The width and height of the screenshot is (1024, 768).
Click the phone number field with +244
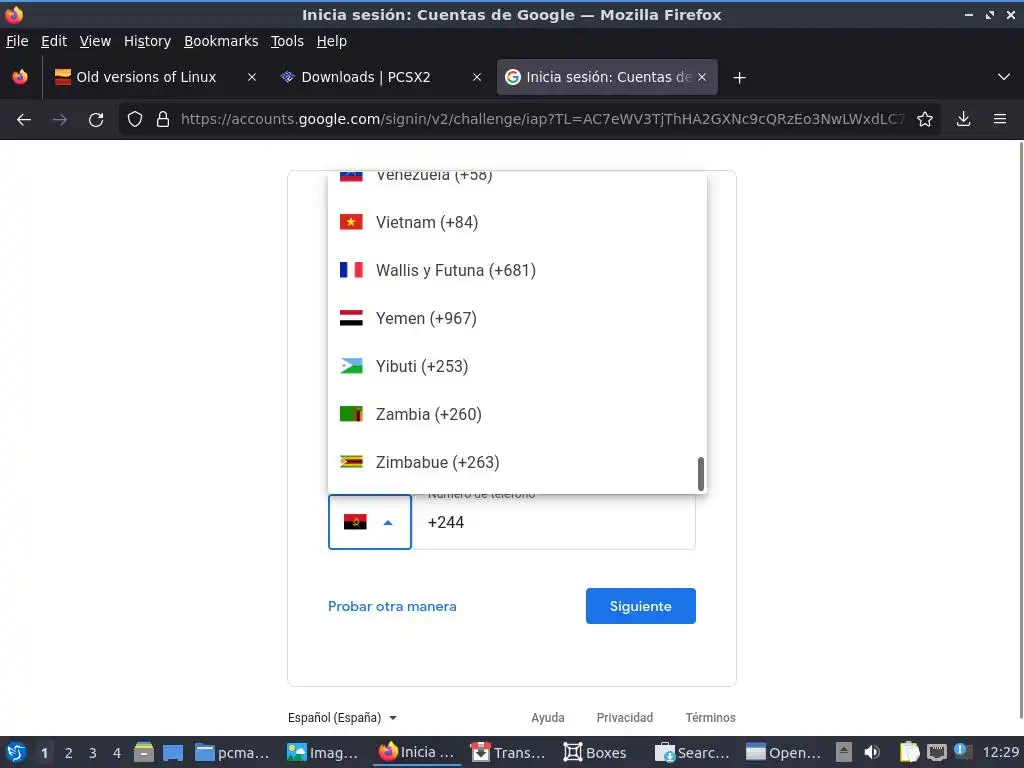[554, 522]
